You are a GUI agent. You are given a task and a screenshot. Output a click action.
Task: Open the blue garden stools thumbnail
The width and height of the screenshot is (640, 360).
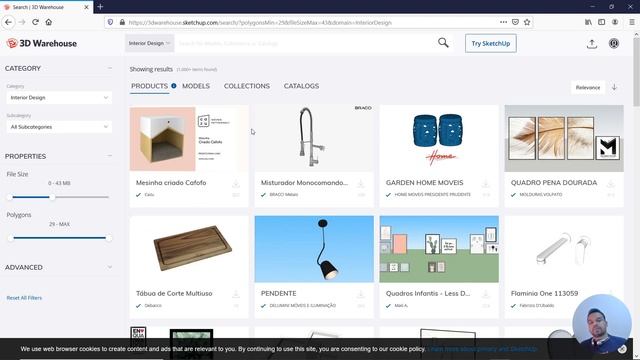[439, 138]
